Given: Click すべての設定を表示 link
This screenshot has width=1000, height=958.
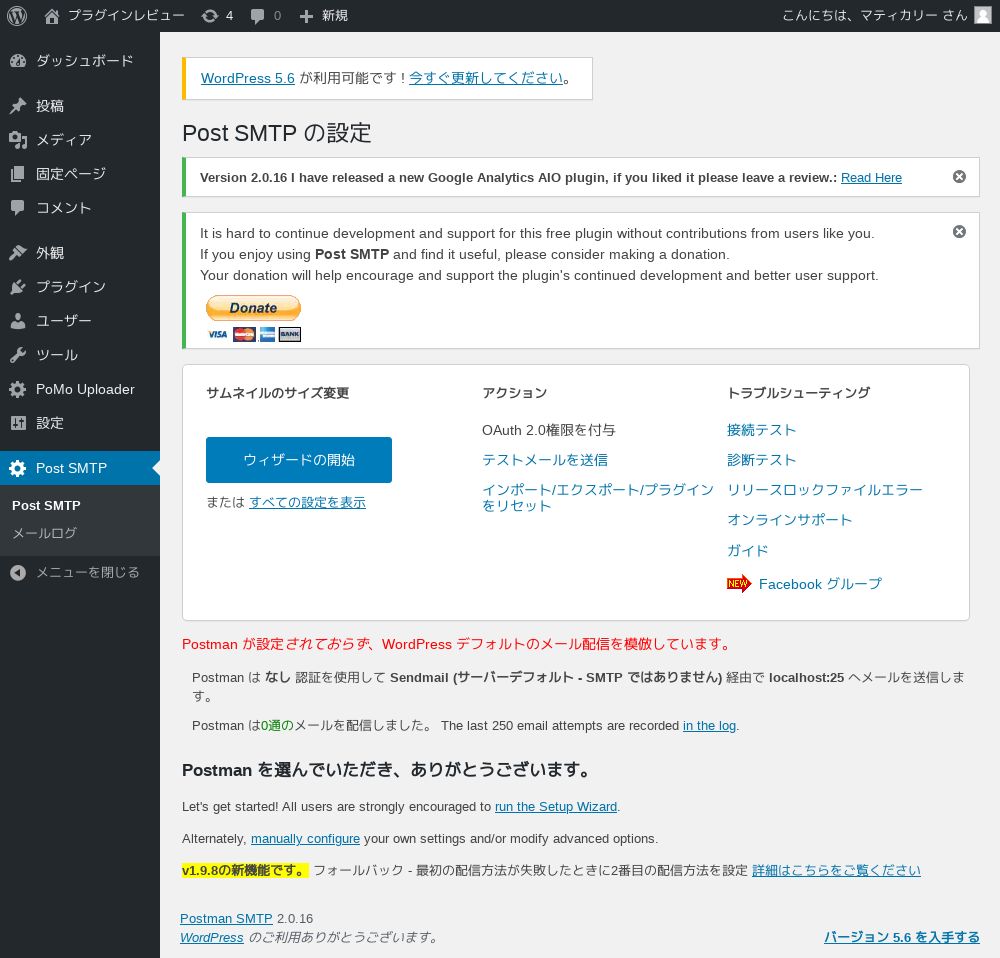Looking at the screenshot, I should 307,503.
